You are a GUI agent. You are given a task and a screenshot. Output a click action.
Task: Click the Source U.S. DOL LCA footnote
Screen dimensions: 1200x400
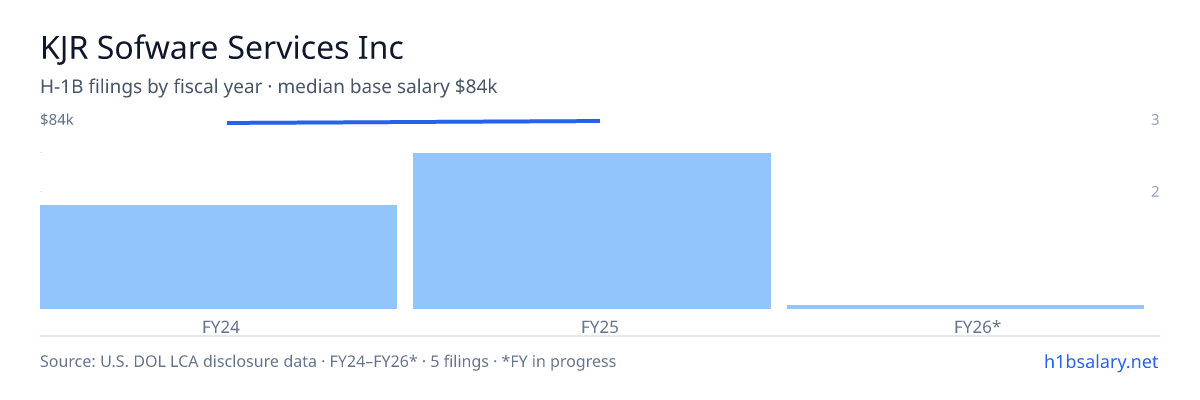pos(328,362)
